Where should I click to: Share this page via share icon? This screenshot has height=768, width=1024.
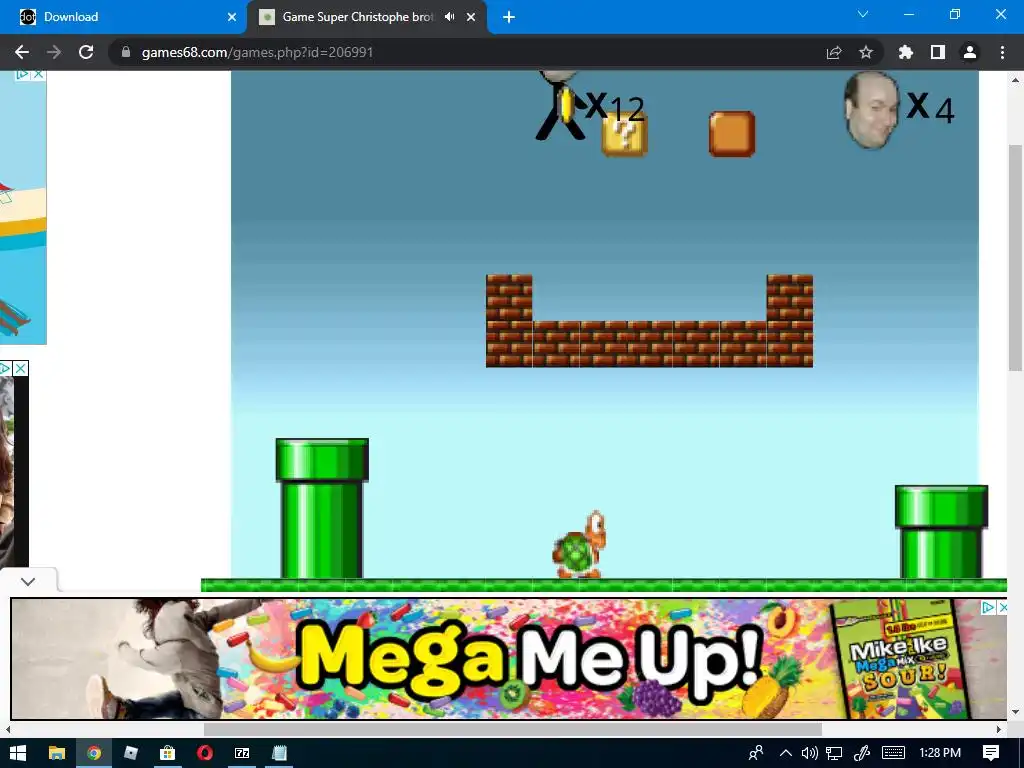click(834, 52)
